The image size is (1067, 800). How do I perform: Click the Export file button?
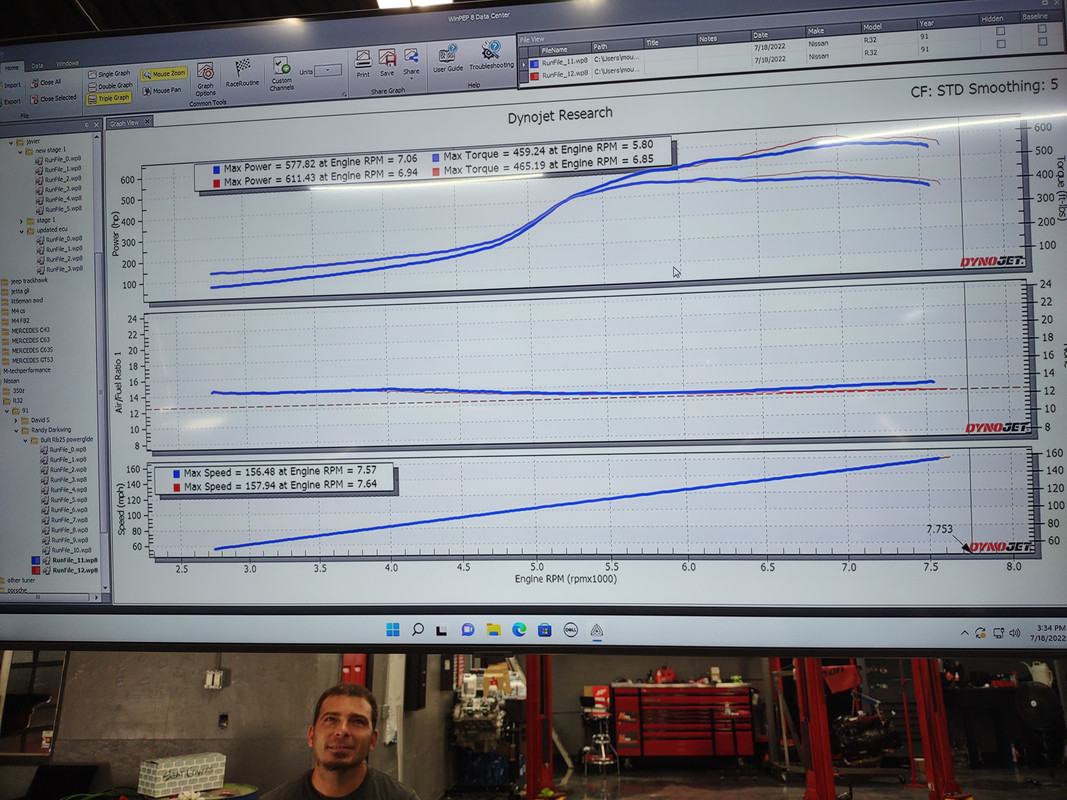[x=11, y=102]
